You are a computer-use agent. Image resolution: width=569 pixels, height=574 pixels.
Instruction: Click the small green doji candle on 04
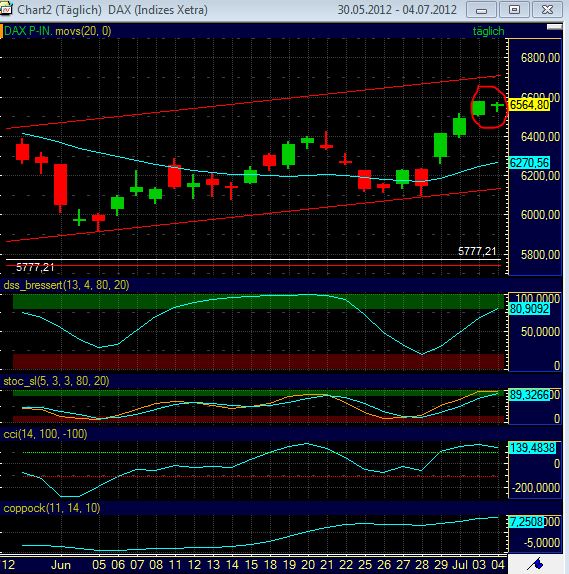(497, 106)
